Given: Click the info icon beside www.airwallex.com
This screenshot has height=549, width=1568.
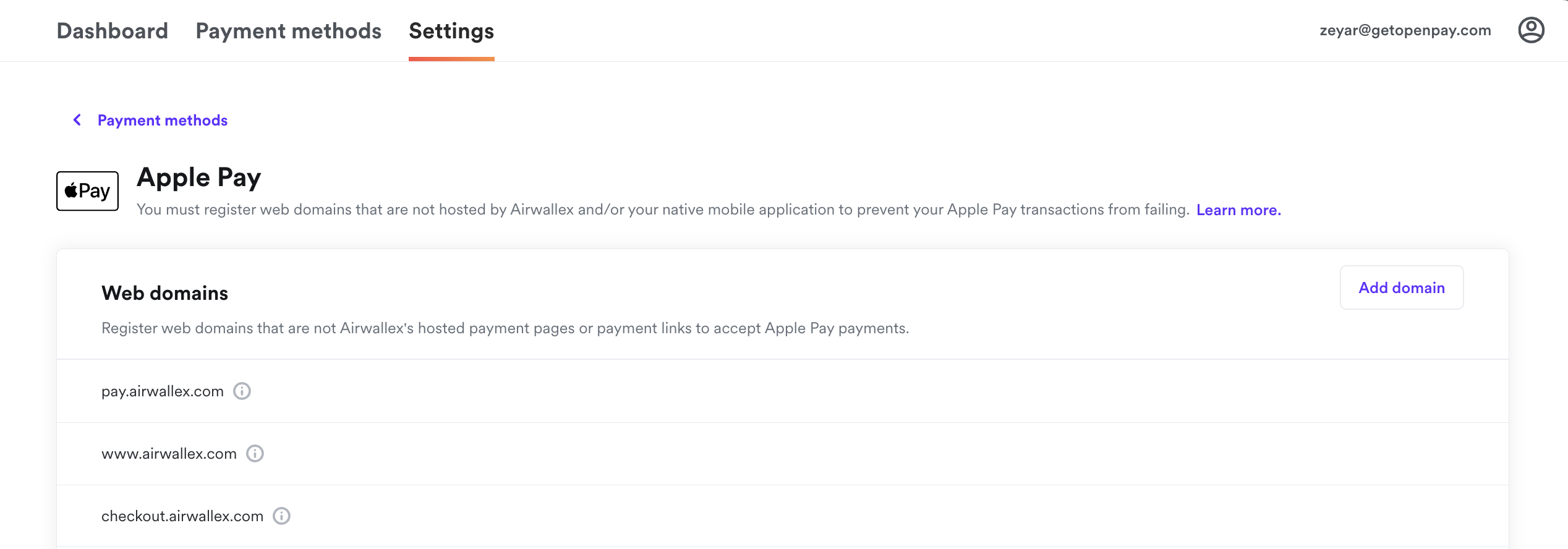Looking at the screenshot, I should [x=255, y=454].
